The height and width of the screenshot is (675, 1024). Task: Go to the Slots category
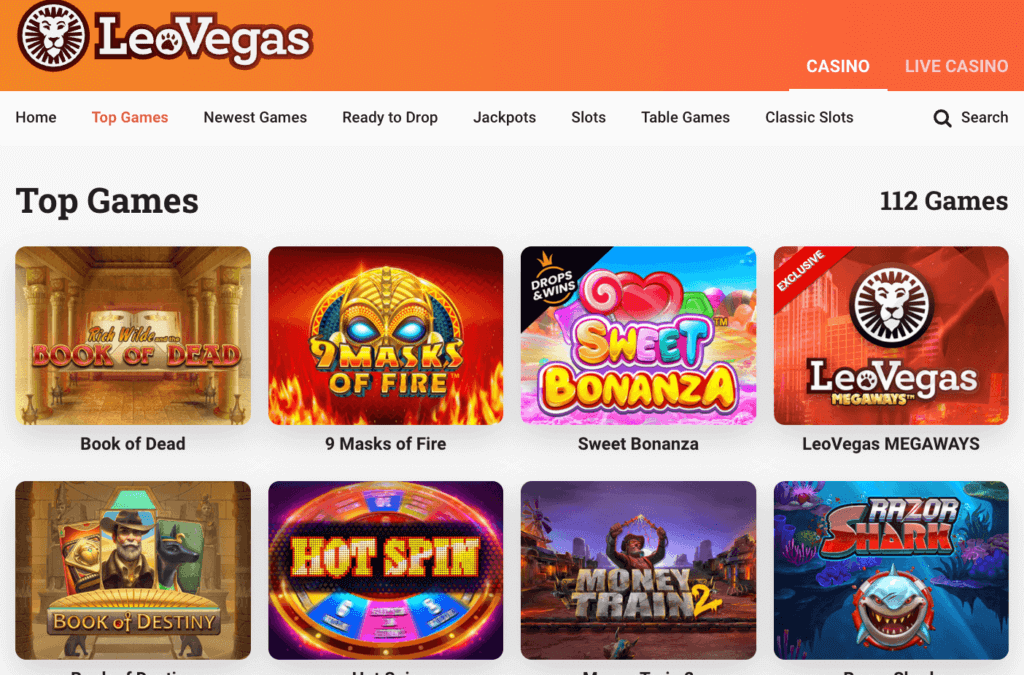tap(588, 118)
